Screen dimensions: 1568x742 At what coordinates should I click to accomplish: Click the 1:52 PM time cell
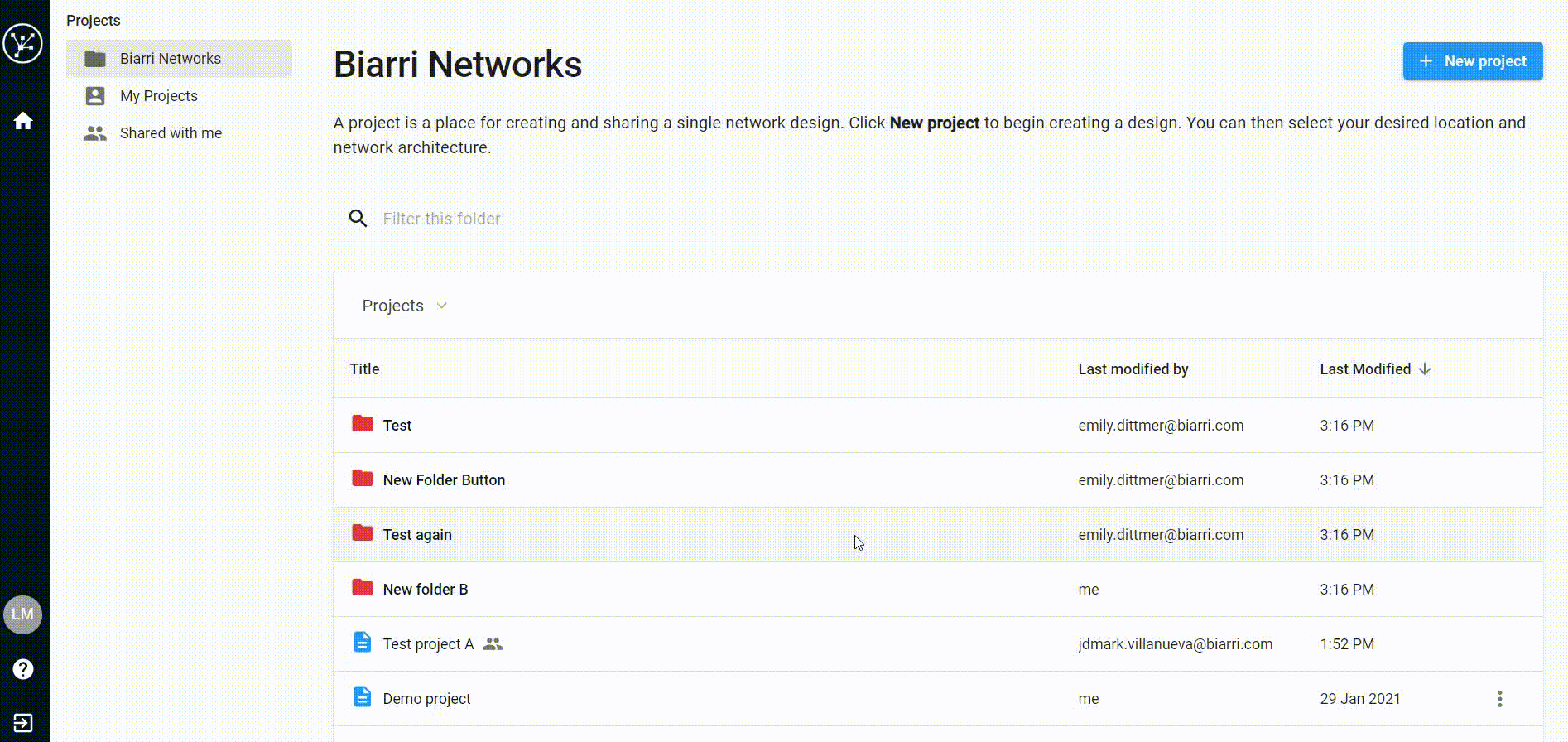pos(1347,644)
